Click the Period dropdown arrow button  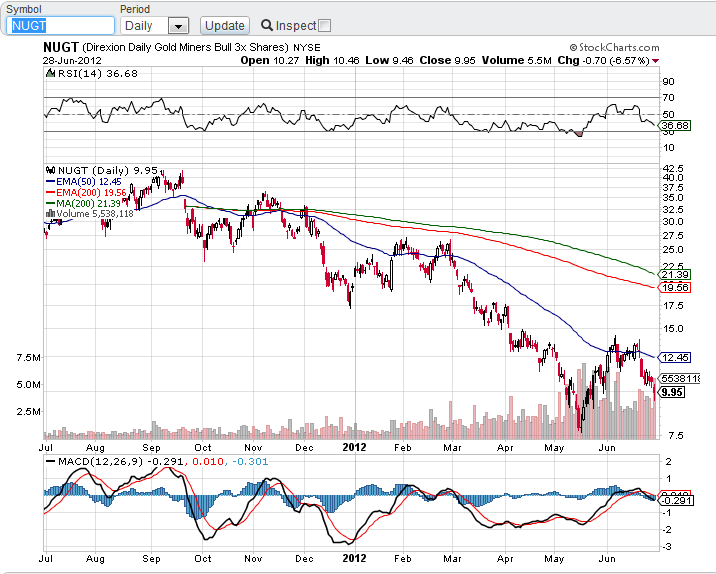click(x=178, y=26)
